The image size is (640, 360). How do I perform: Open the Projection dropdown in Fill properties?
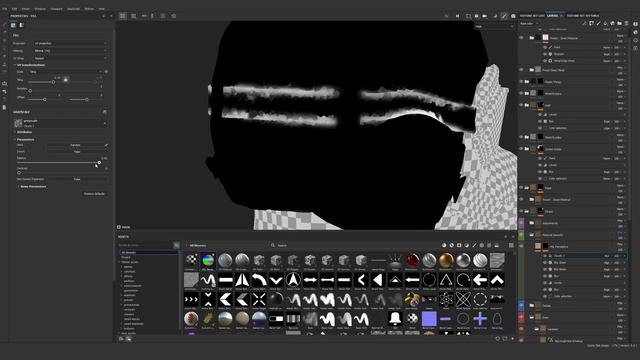tap(71, 43)
